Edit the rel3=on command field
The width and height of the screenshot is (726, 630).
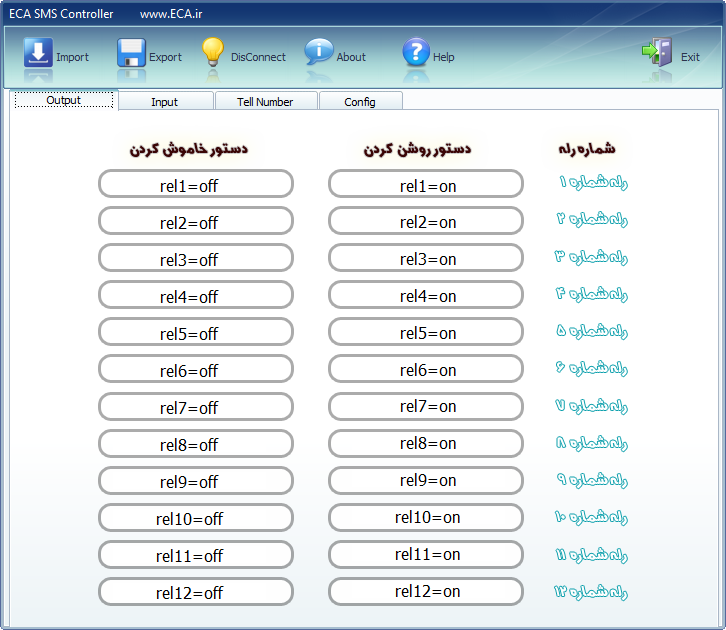(426, 258)
